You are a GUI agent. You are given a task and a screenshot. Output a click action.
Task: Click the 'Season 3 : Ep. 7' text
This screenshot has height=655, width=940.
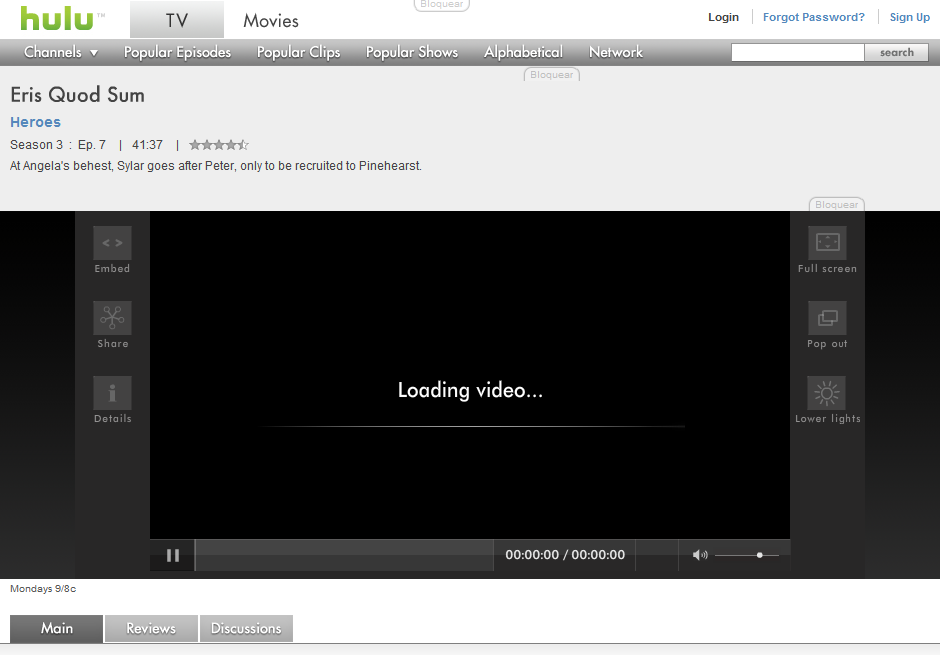coord(58,144)
